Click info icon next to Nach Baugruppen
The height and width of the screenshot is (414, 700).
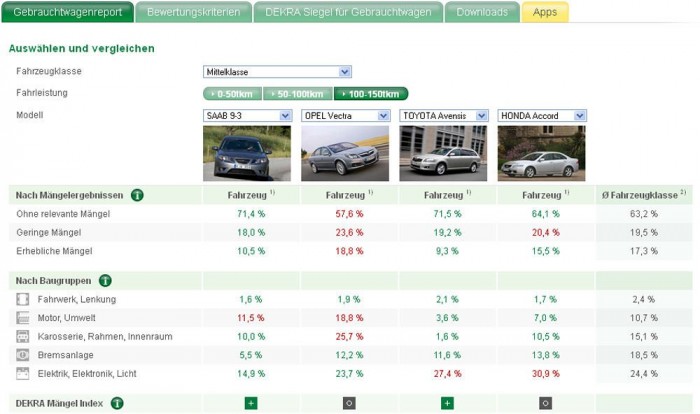(x=105, y=281)
